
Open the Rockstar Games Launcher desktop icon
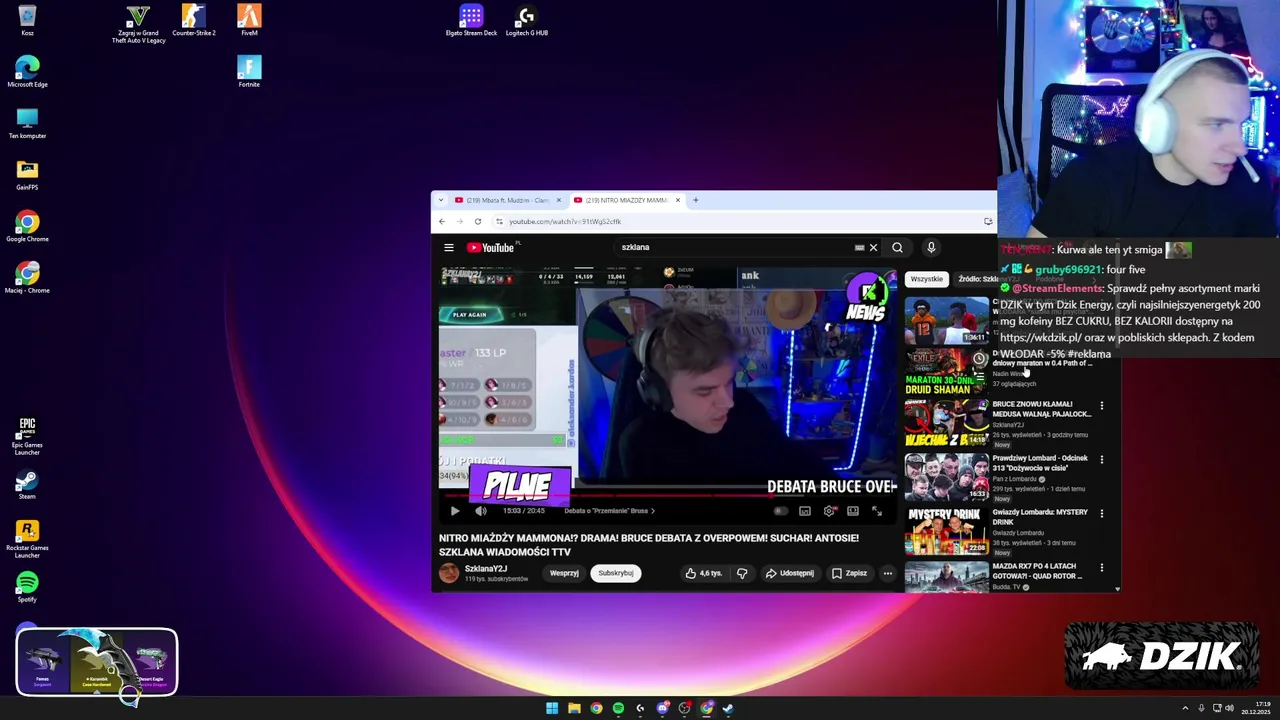tap(27, 540)
